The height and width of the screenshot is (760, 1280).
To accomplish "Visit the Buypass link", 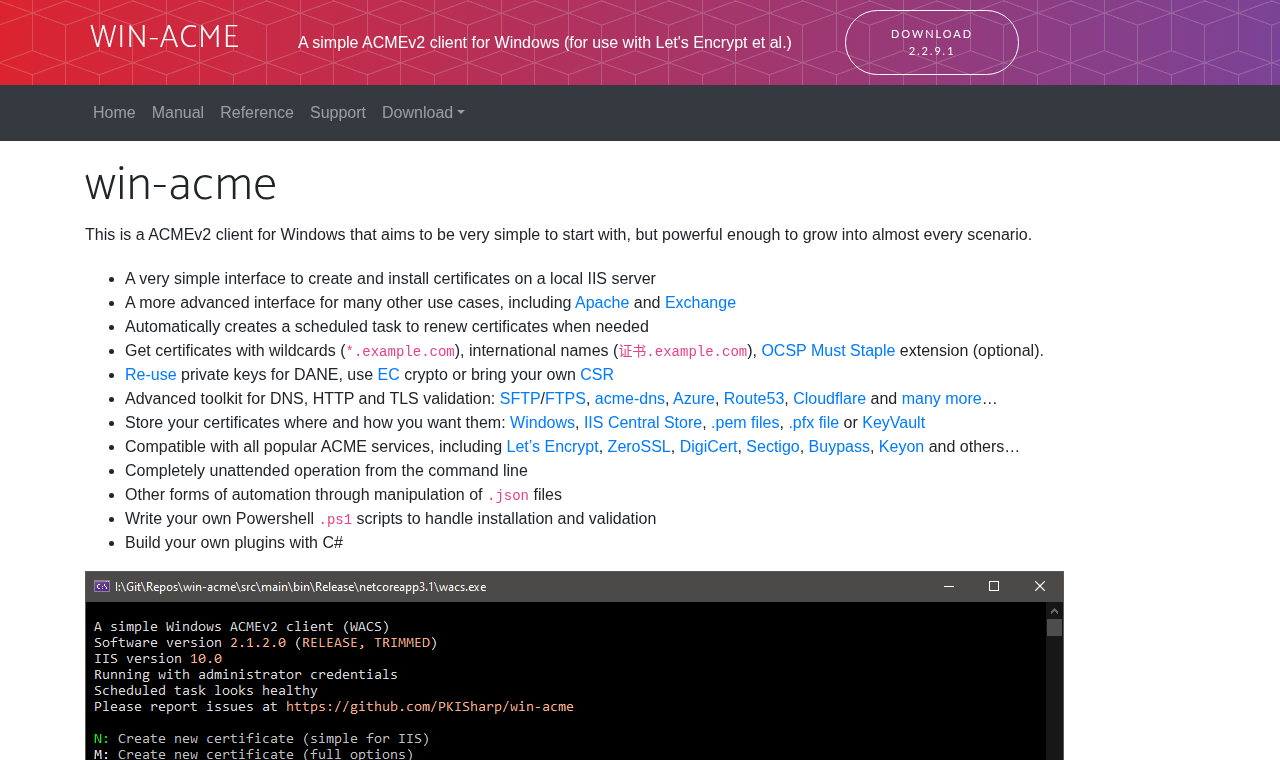I will click(x=839, y=447).
